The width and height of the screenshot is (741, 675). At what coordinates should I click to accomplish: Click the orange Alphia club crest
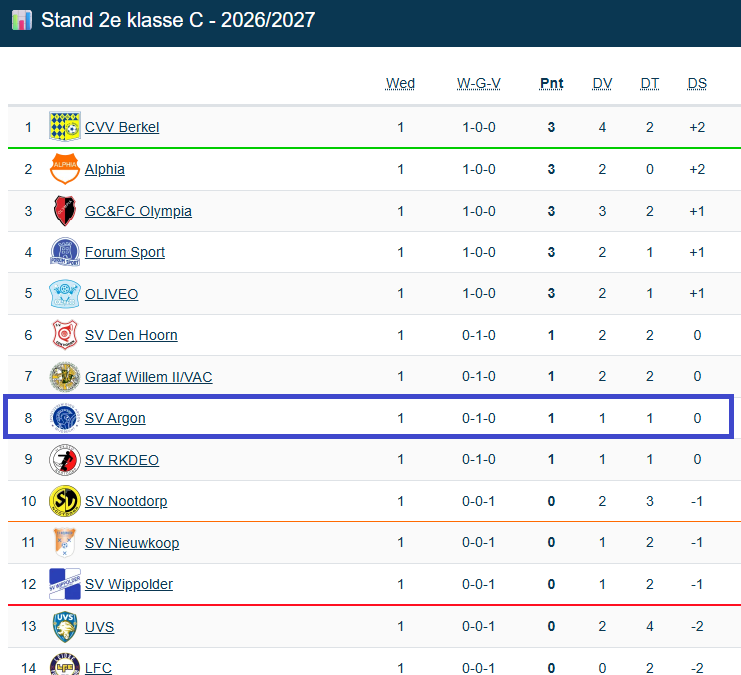[x=65, y=169]
